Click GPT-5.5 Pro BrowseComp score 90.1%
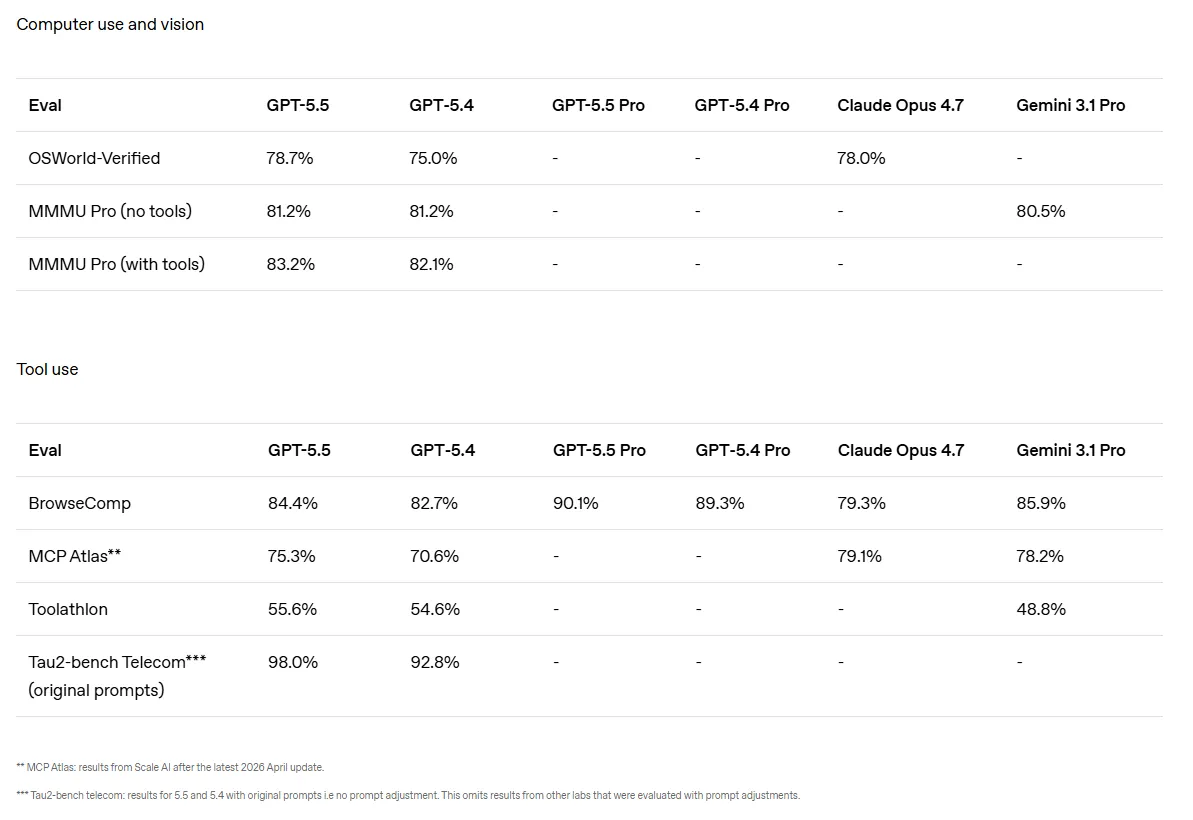The height and width of the screenshot is (820, 1193). tap(576, 504)
